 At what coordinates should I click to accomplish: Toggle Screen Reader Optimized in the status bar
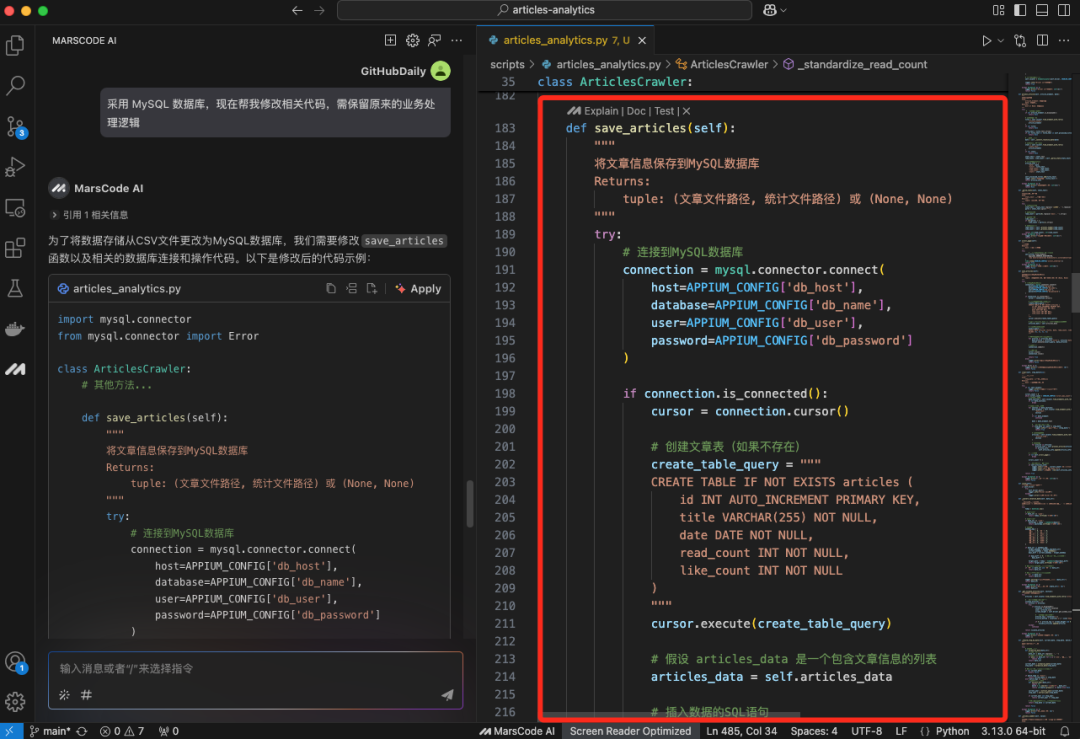click(x=630, y=731)
